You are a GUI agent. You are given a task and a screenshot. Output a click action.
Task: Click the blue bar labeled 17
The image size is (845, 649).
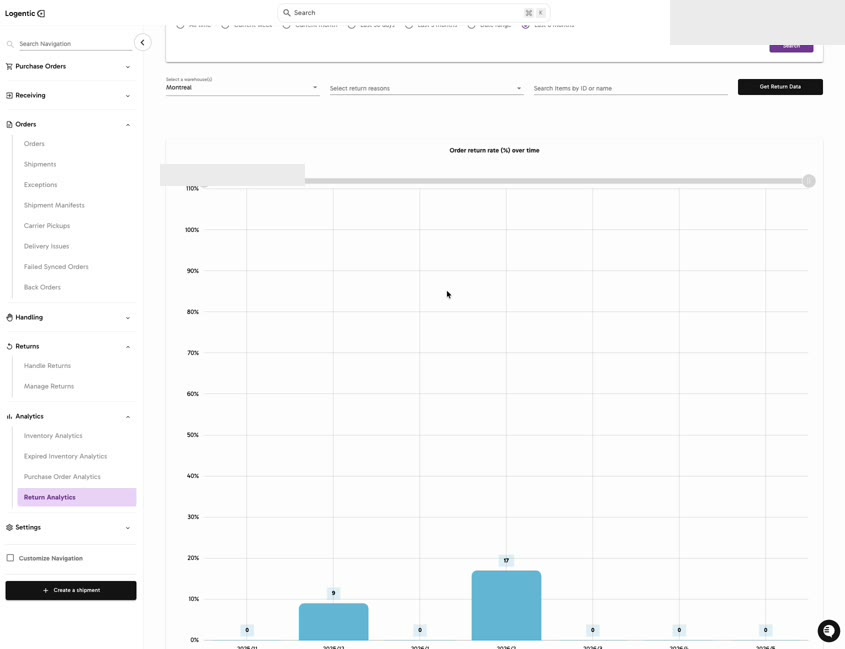(x=506, y=605)
